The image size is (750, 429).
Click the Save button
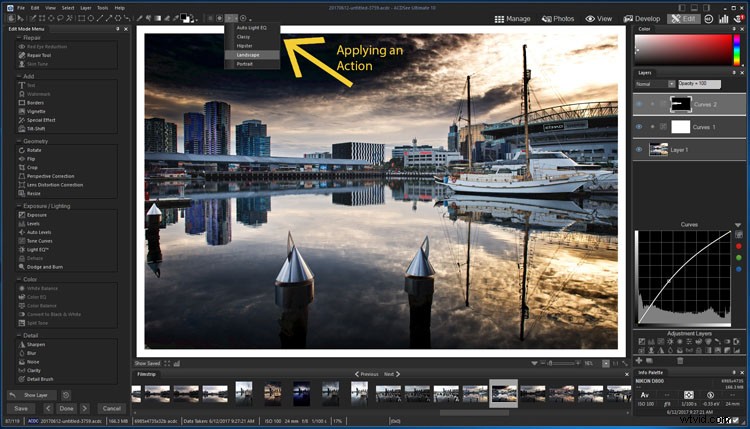[x=21, y=408]
